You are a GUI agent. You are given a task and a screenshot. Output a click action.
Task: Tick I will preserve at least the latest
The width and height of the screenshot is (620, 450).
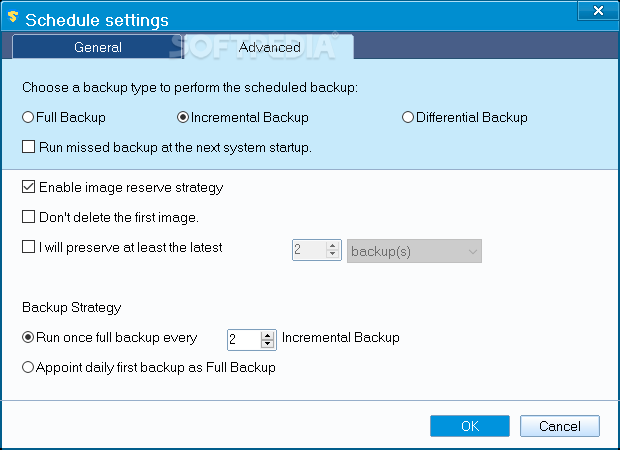tap(28, 247)
